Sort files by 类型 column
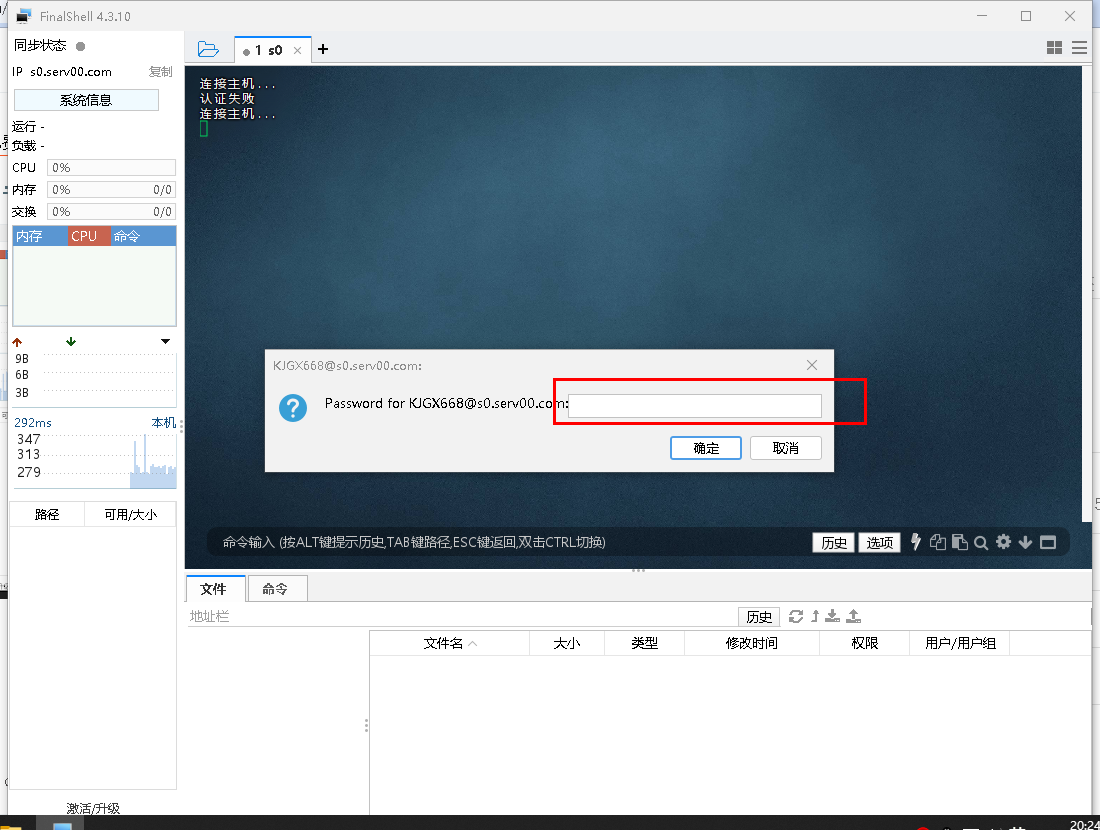Image resolution: width=1100 pixels, height=830 pixels. point(644,643)
